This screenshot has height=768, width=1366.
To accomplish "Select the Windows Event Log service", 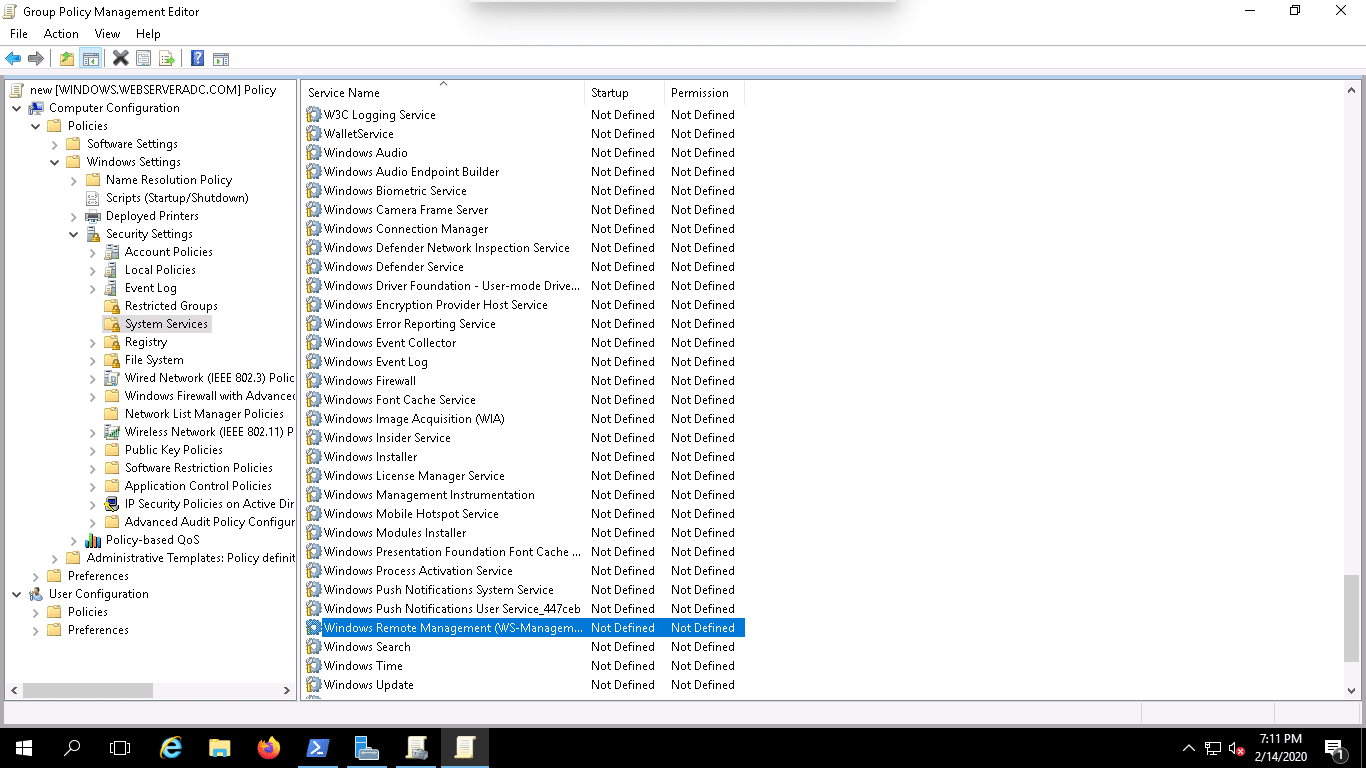I will (x=376, y=362).
